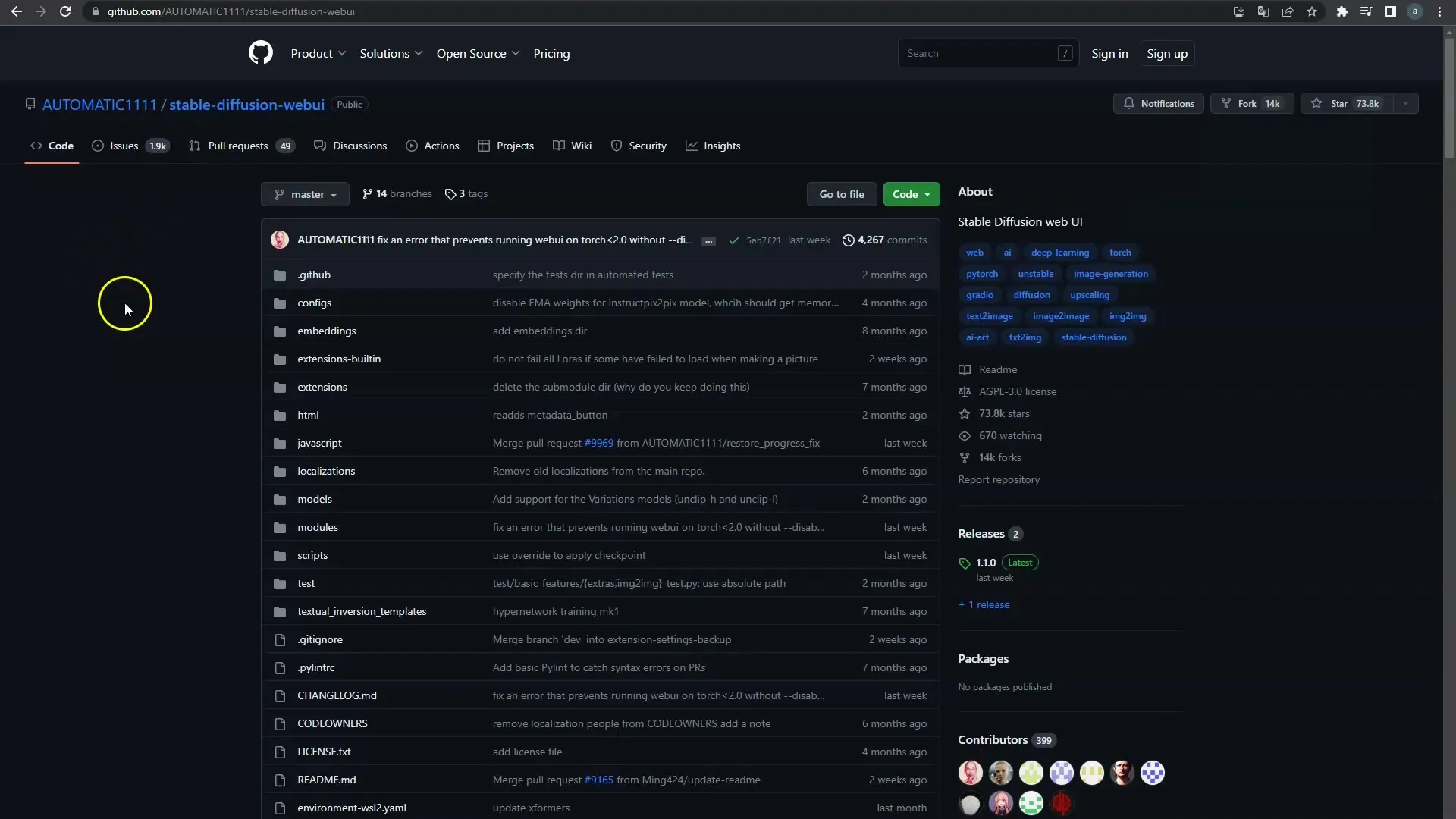The height and width of the screenshot is (819, 1456).
Task: Fork the repository with Fork button
Action: click(1252, 103)
